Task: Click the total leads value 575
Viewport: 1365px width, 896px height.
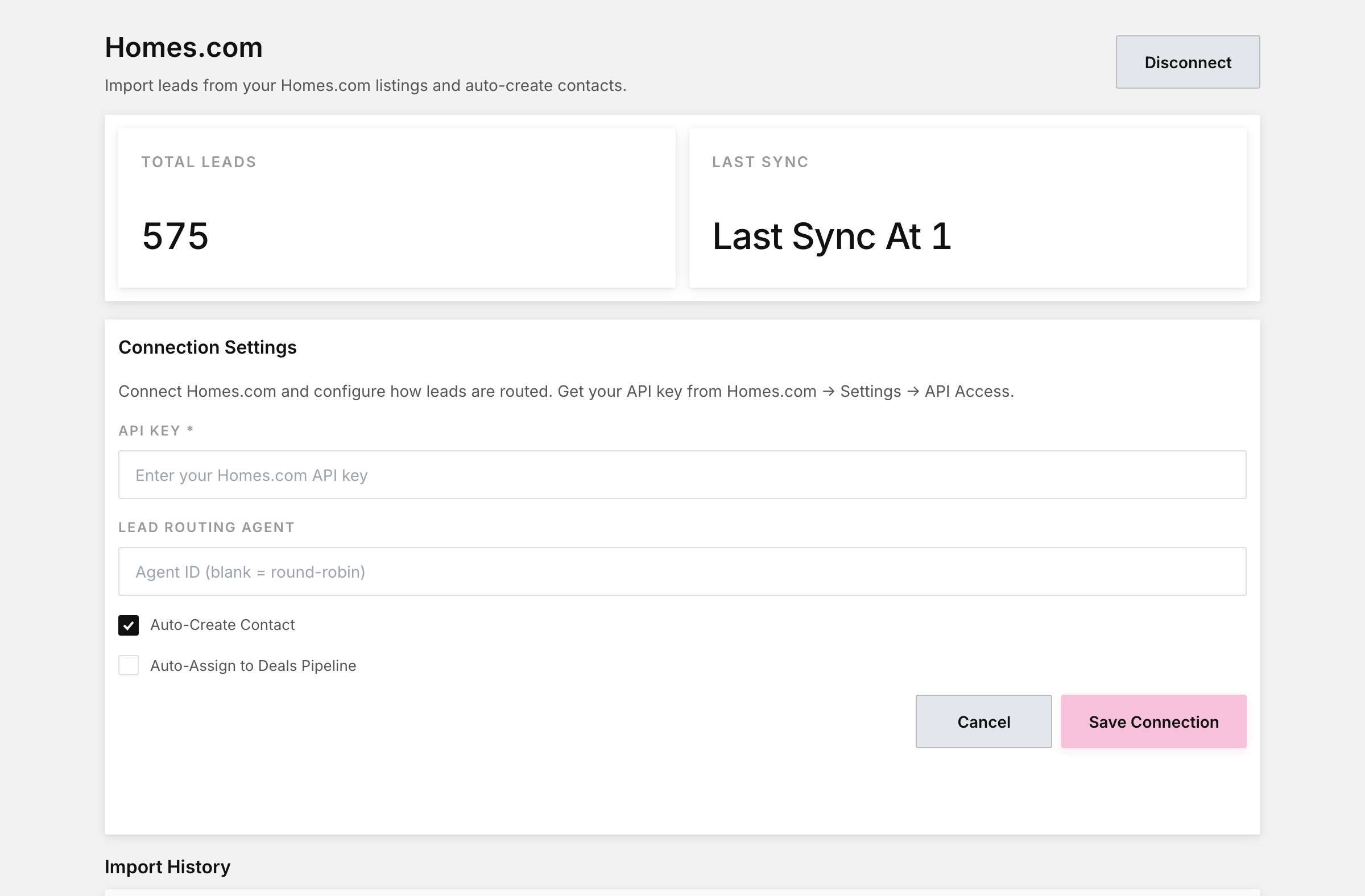Action: [x=176, y=235]
